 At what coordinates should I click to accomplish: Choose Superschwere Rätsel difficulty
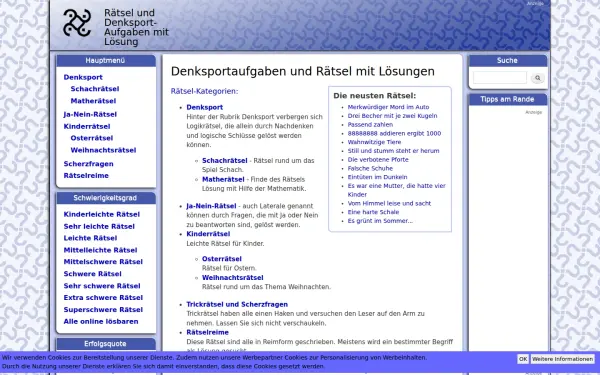(x=103, y=310)
